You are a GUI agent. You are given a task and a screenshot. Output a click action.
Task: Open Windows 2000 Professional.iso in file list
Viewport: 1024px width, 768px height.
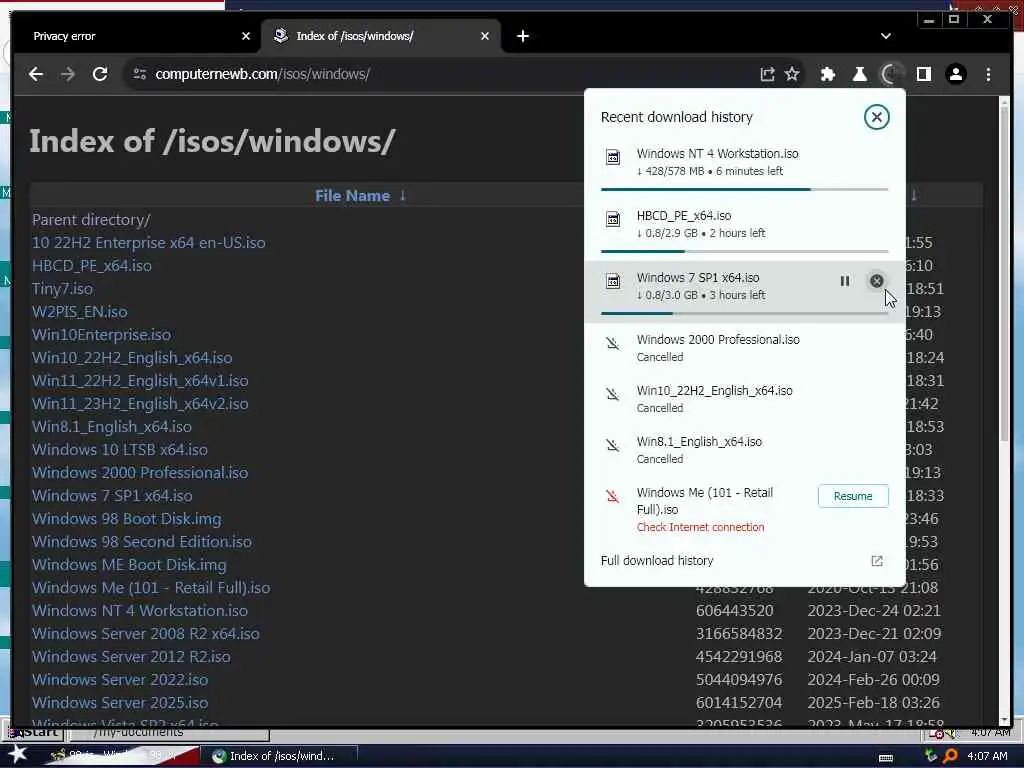(x=140, y=473)
